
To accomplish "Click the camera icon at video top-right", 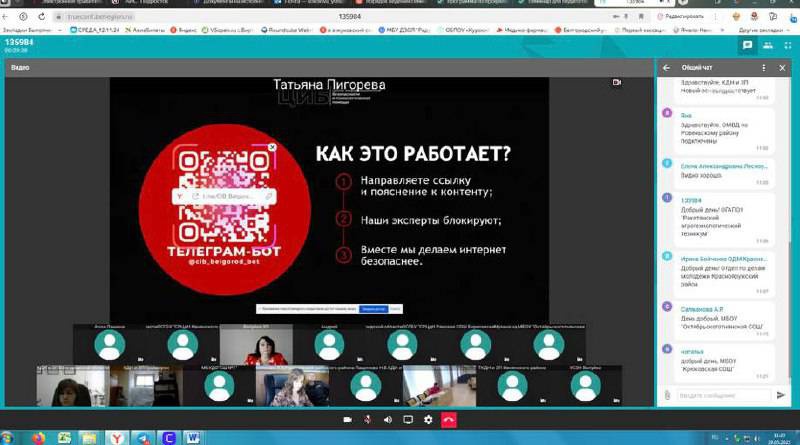I will coord(617,82).
